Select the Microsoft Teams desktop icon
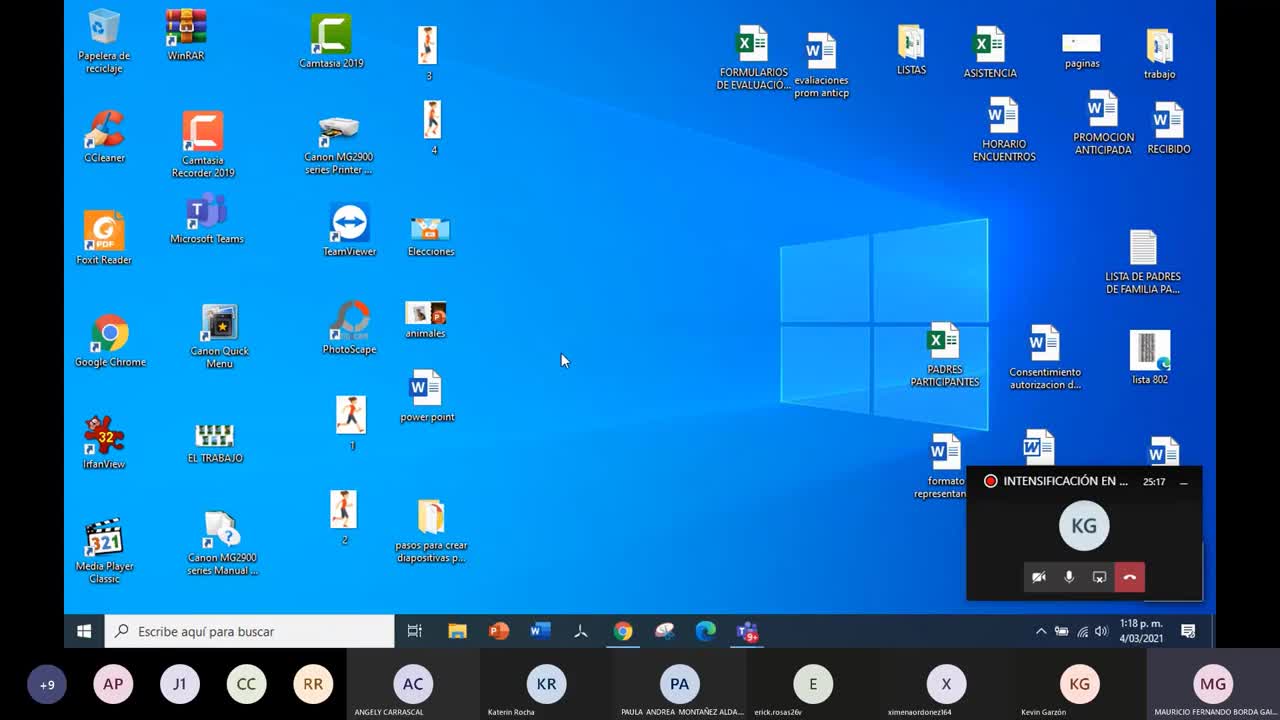The width and height of the screenshot is (1280, 720). coord(207,219)
